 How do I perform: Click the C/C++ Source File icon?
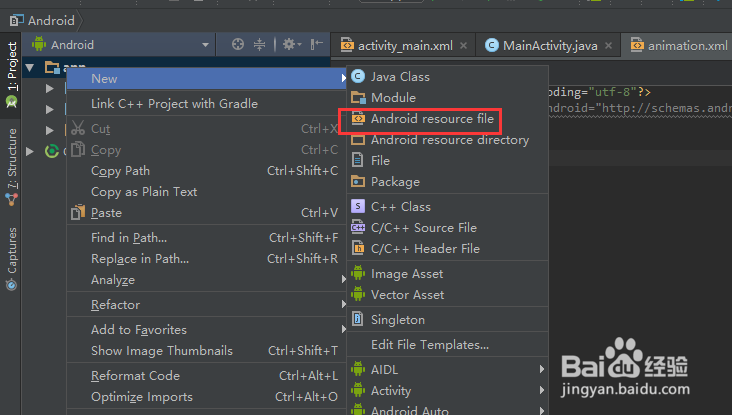click(x=358, y=227)
